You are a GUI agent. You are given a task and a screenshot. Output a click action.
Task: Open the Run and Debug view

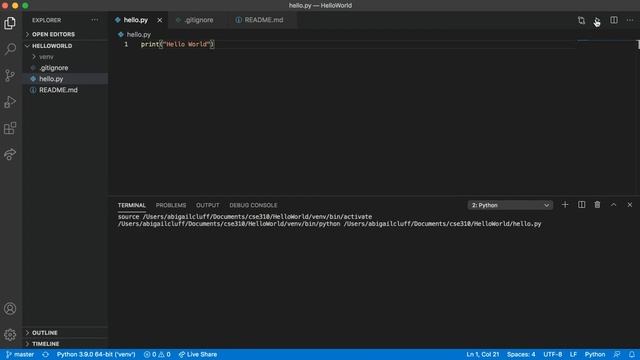point(10,102)
